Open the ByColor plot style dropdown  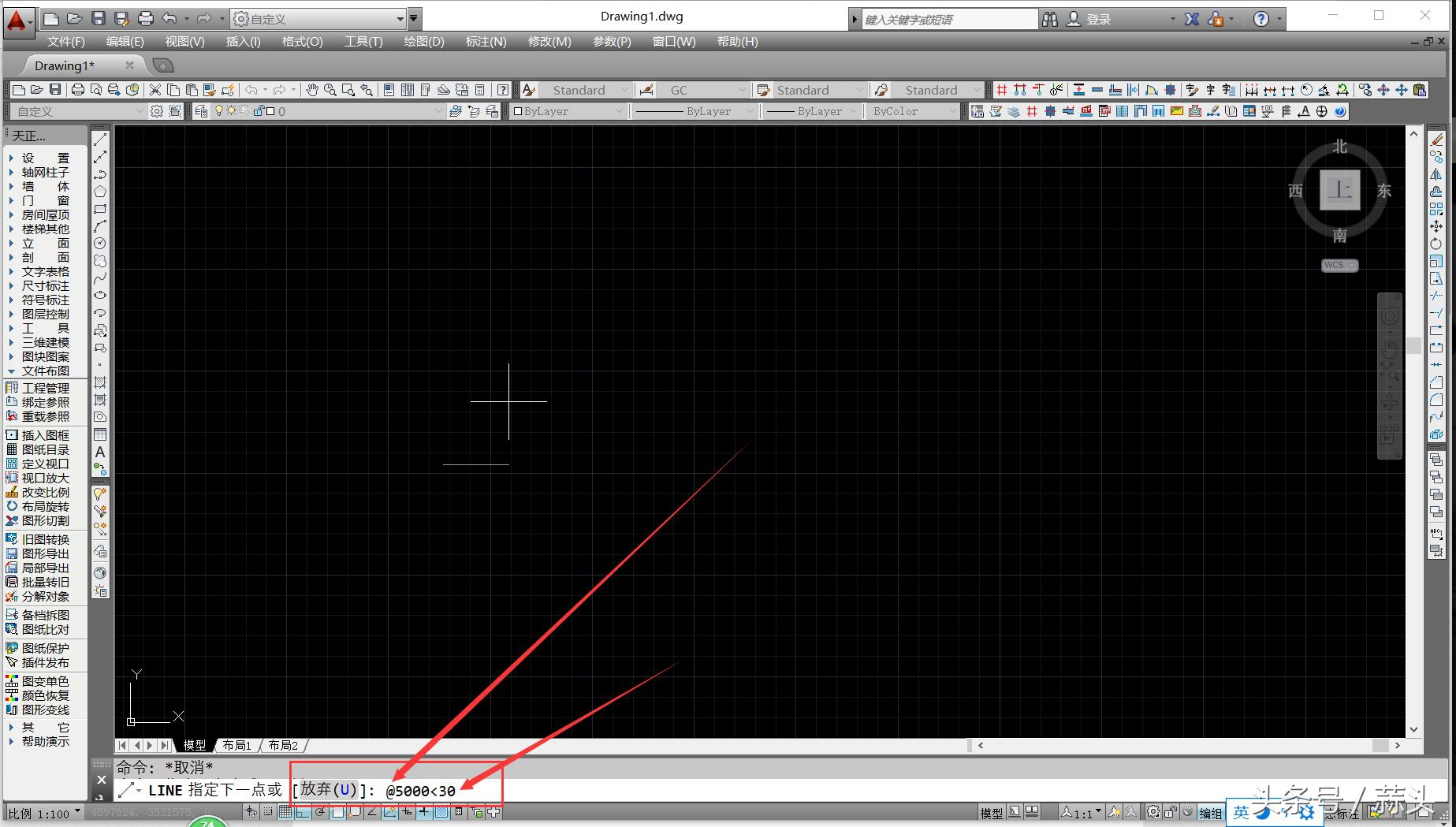(951, 111)
